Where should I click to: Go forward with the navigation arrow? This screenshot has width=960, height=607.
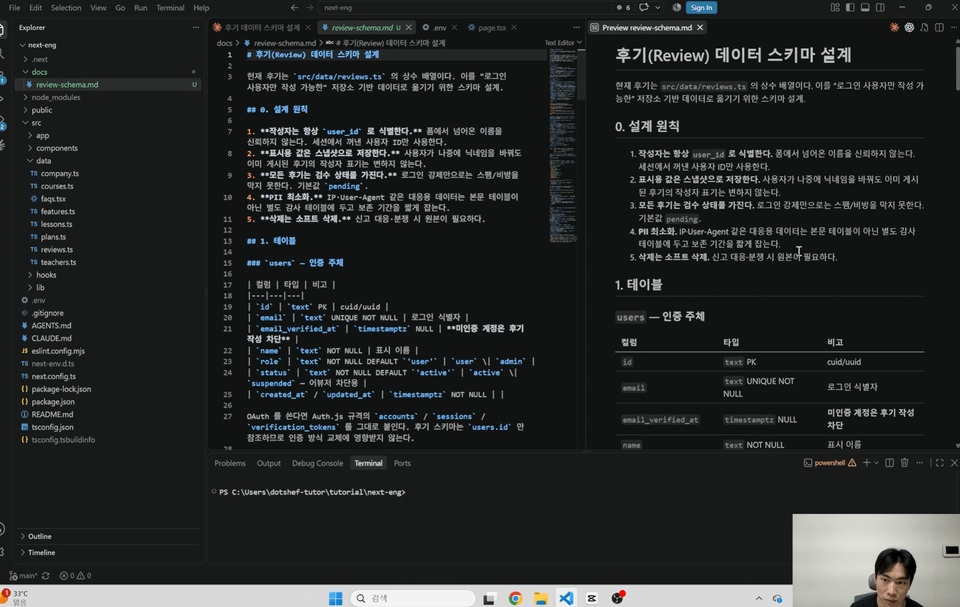(x=309, y=8)
